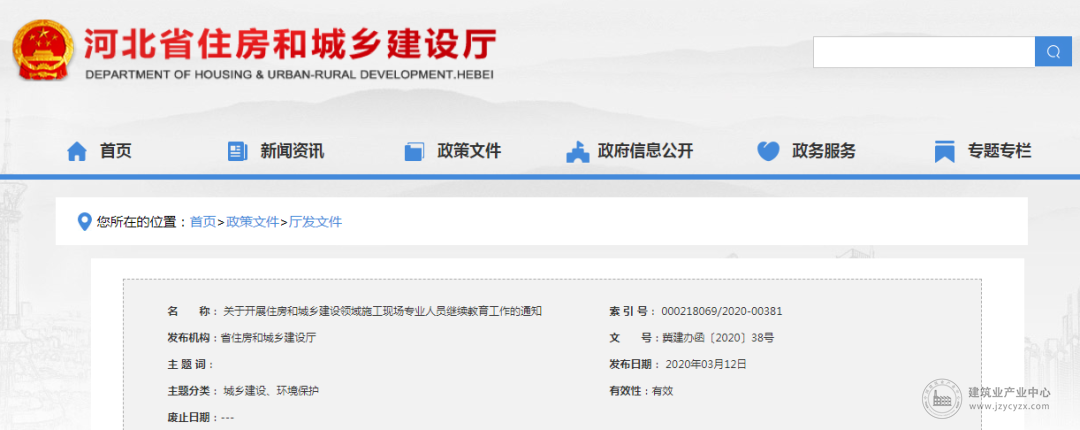
Task: Click the 主题词 field label
Action: point(191,364)
